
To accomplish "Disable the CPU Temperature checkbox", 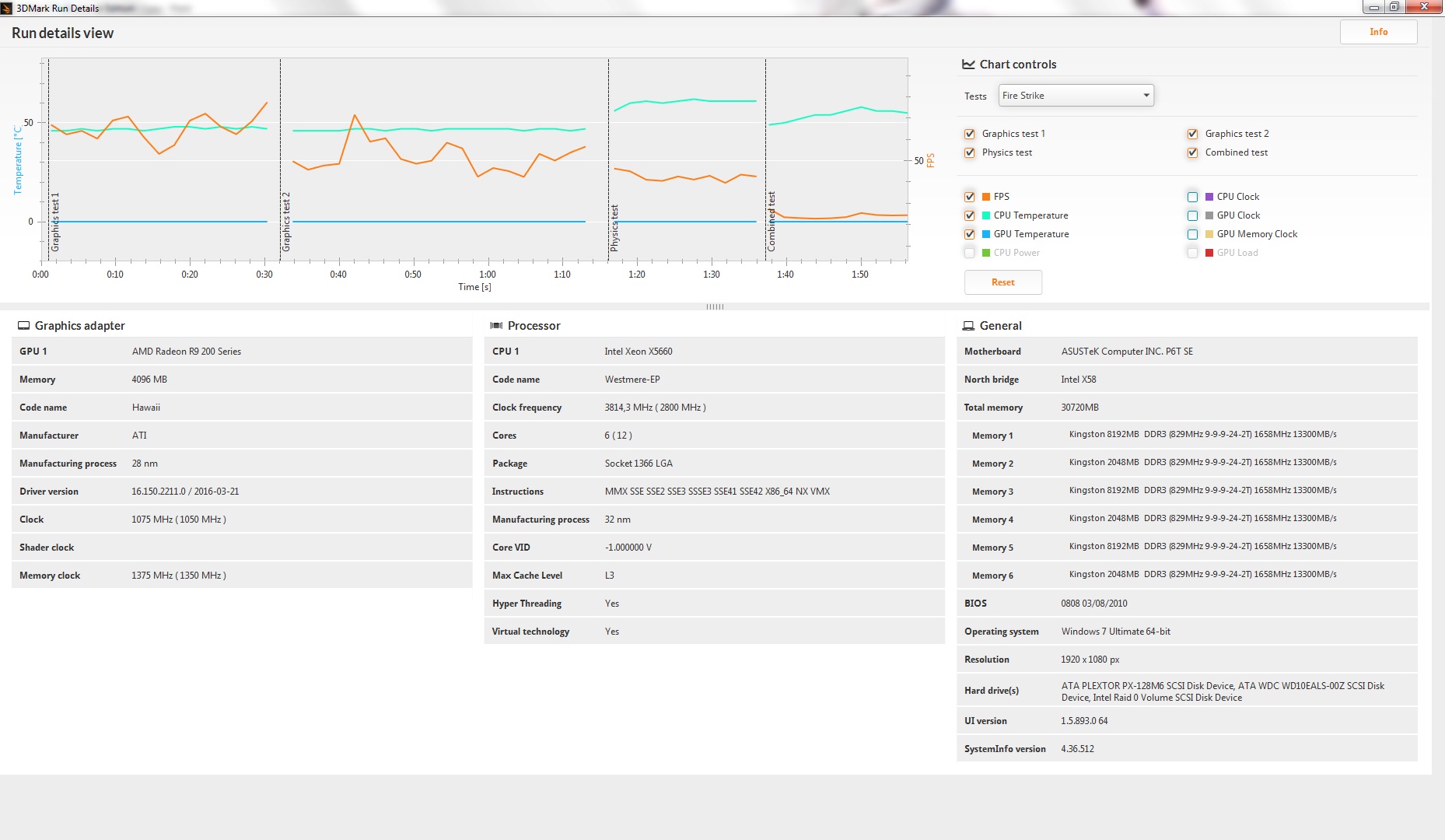I will click(970, 215).
